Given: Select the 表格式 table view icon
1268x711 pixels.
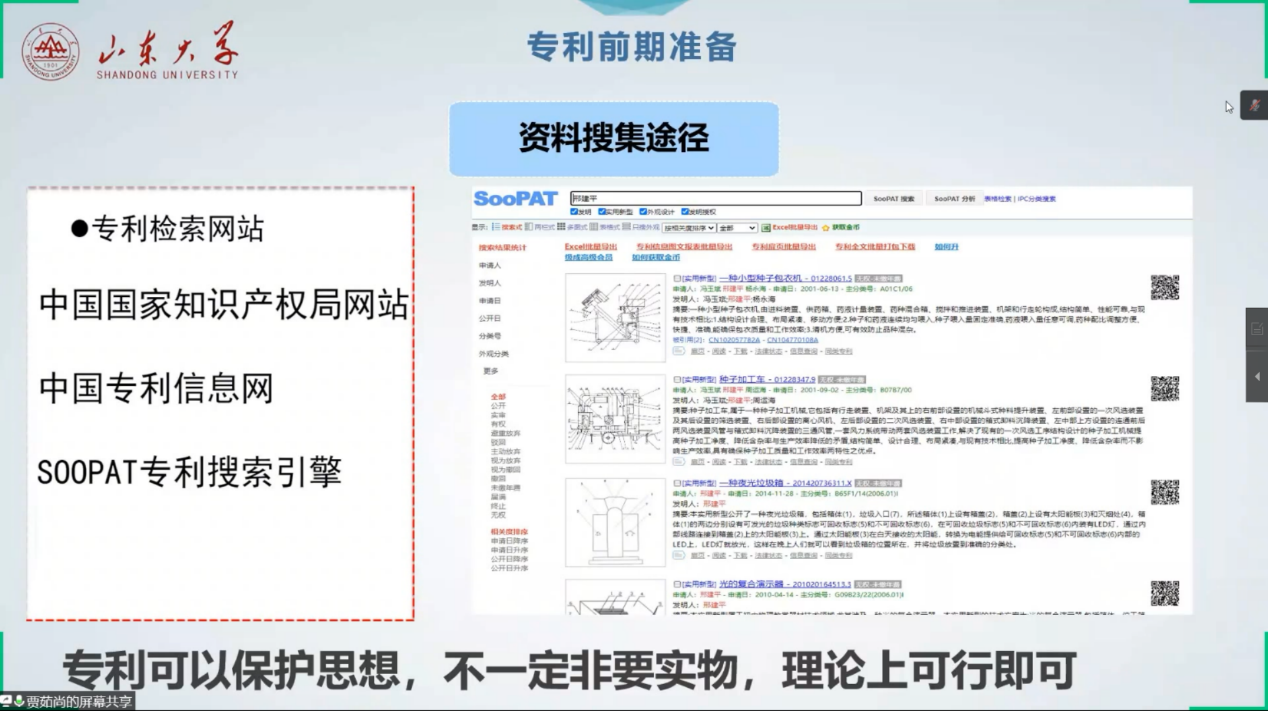Looking at the screenshot, I should [x=594, y=227].
